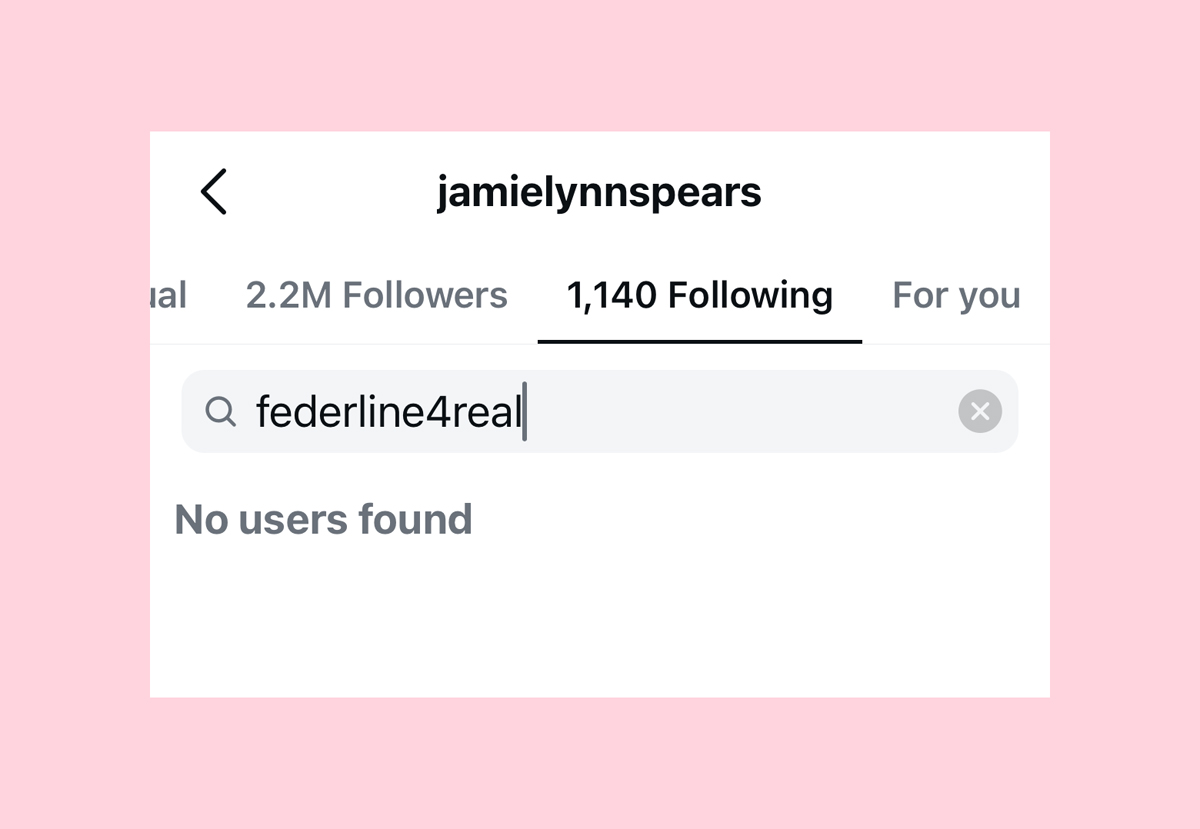The height and width of the screenshot is (829, 1200).
Task: Switch to the 2.2M Followers tab
Action: click(x=377, y=295)
